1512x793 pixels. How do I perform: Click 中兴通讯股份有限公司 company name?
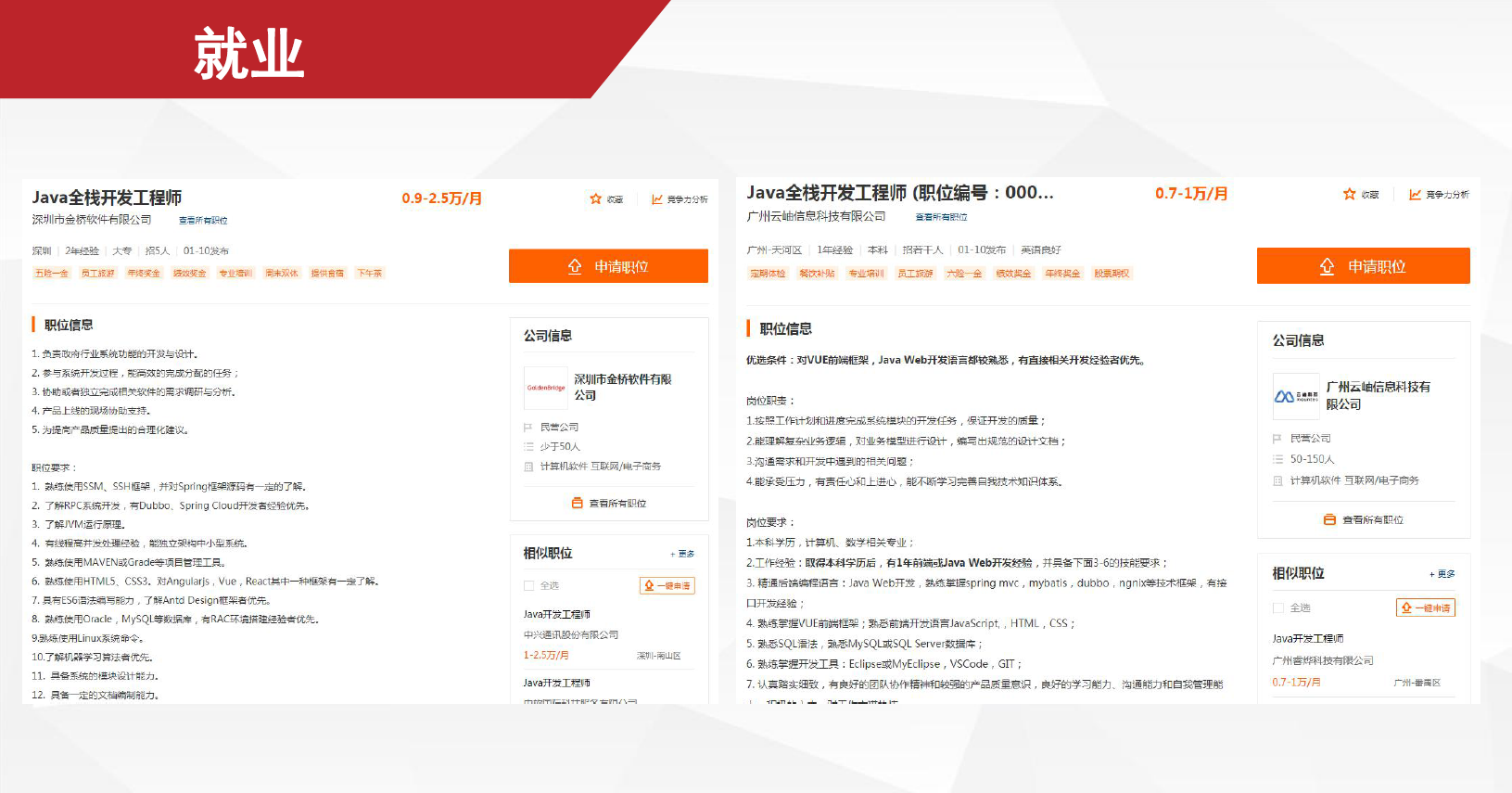pyautogui.click(x=570, y=635)
